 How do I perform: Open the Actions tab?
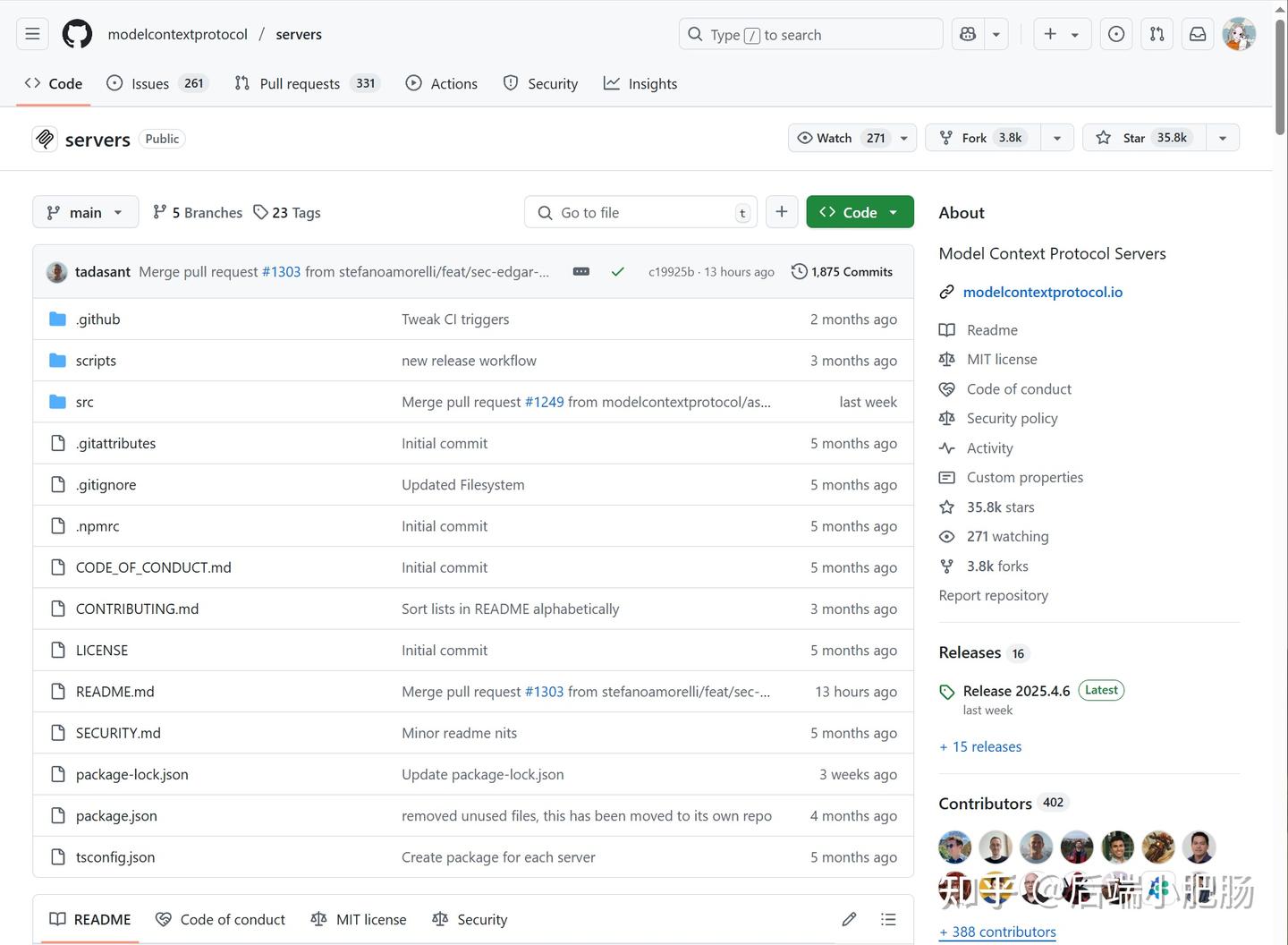pos(442,83)
